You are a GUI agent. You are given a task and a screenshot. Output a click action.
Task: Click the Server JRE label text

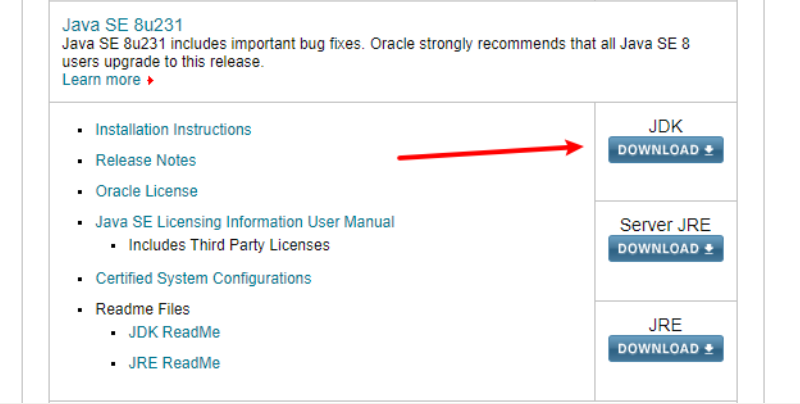665,225
